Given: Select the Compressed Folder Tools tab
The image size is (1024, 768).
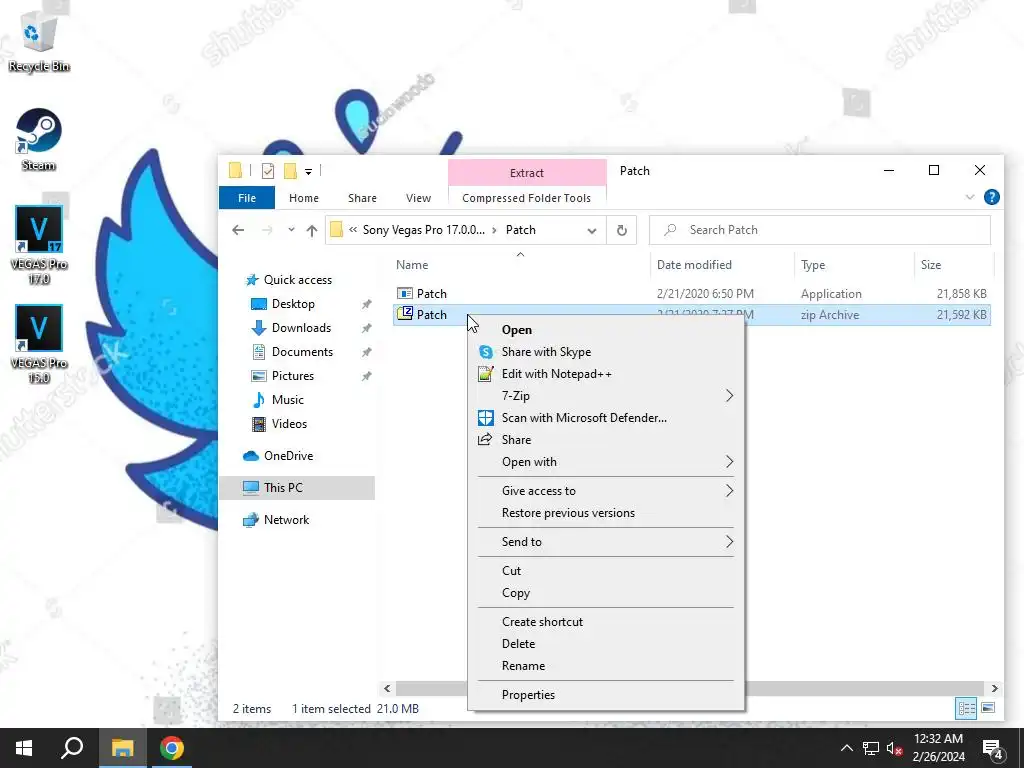Looking at the screenshot, I should coord(526,198).
